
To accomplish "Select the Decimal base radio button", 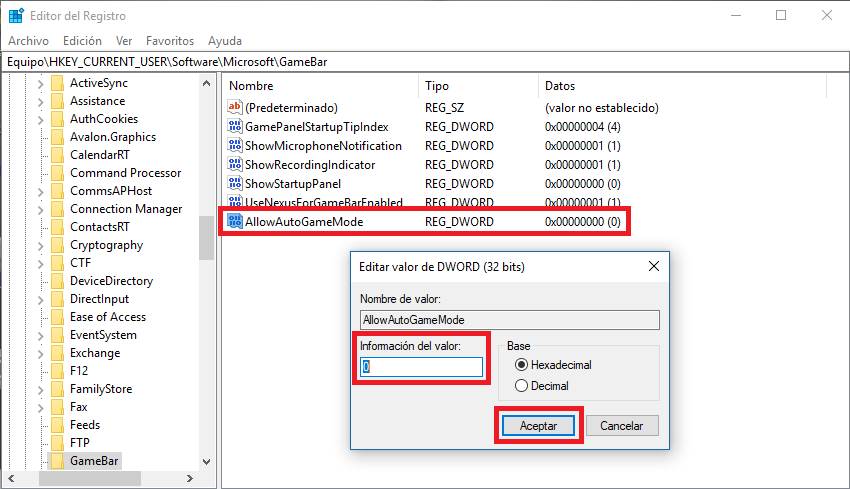I will [521, 386].
